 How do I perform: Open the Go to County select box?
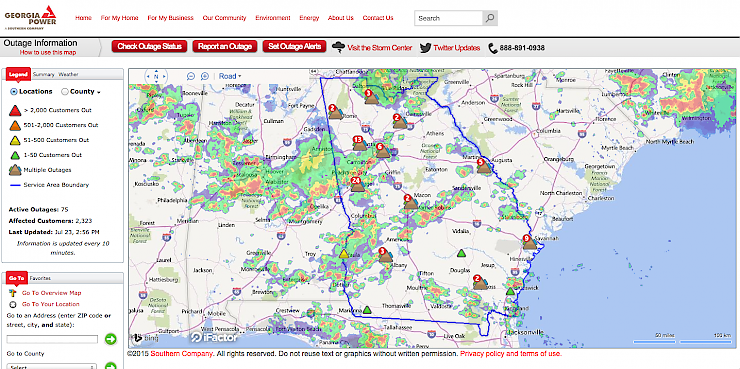pyautogui.click(x=52, y=366)
